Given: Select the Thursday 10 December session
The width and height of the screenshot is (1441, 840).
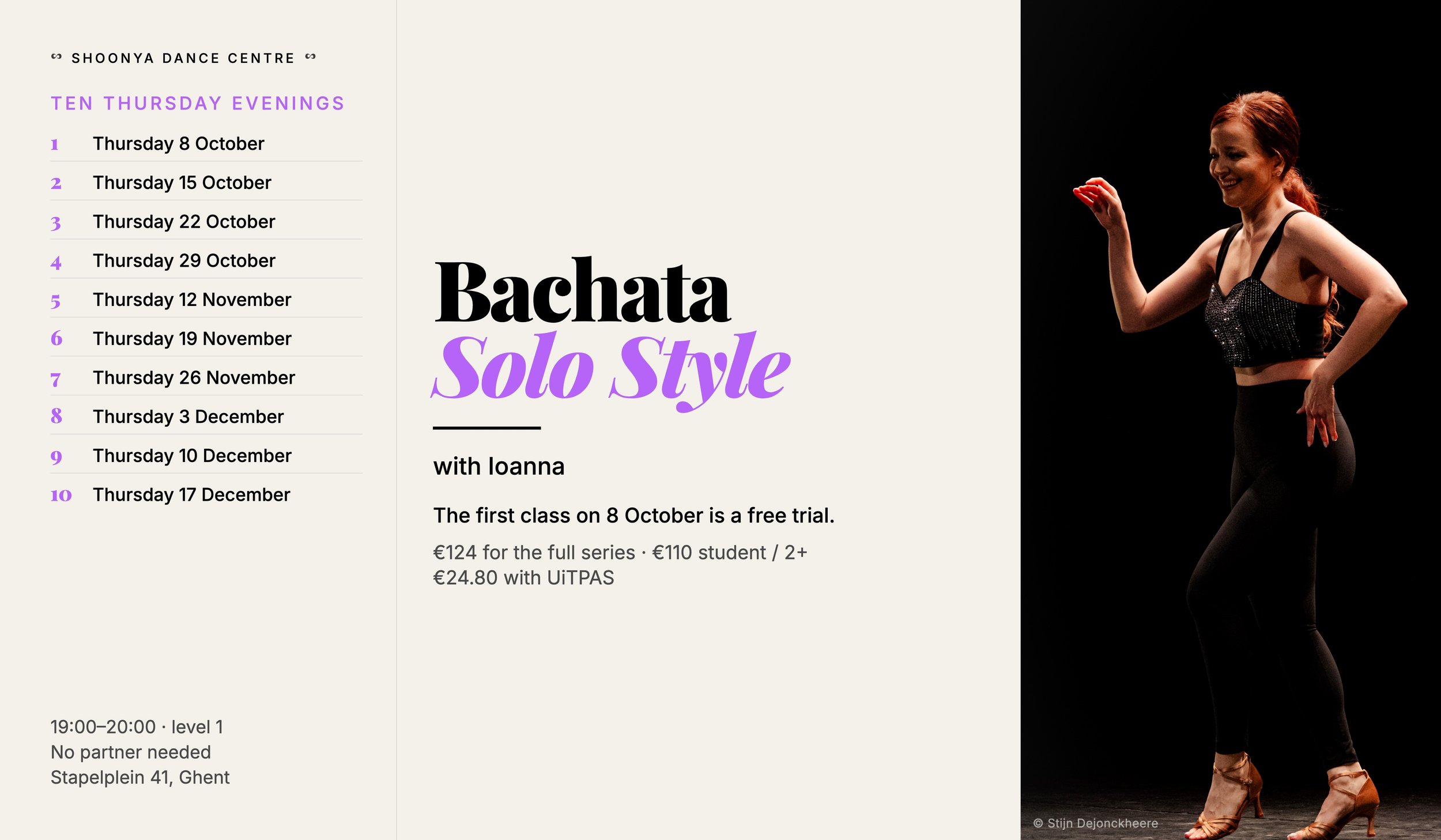Looking at the screenshot, I should 206,455.
